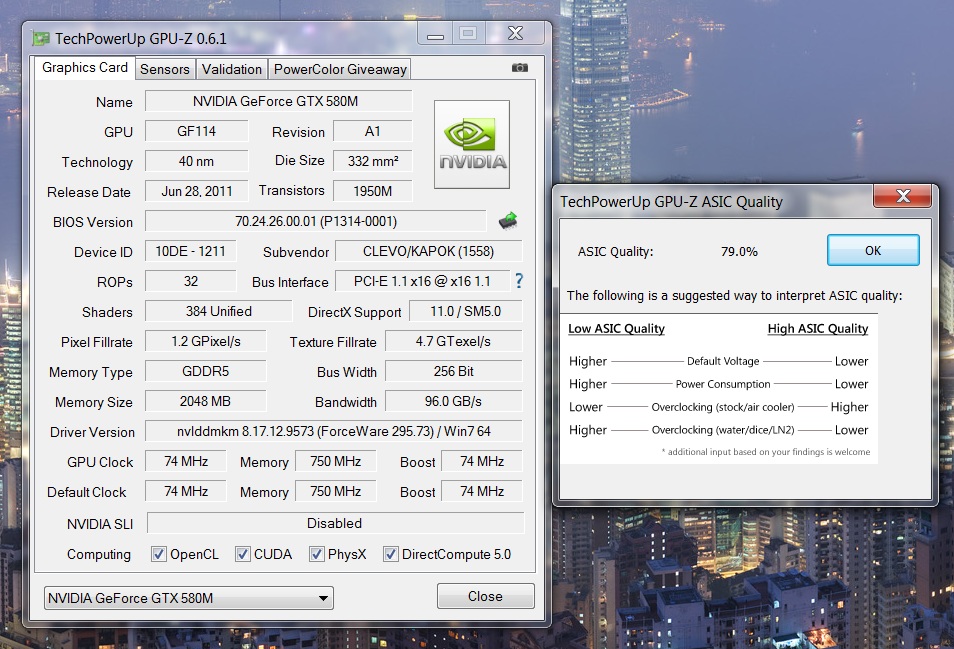Click the GPU Clock field 74 MHz
The height and width of the screenshot is (649, 954).
[186, 461]
